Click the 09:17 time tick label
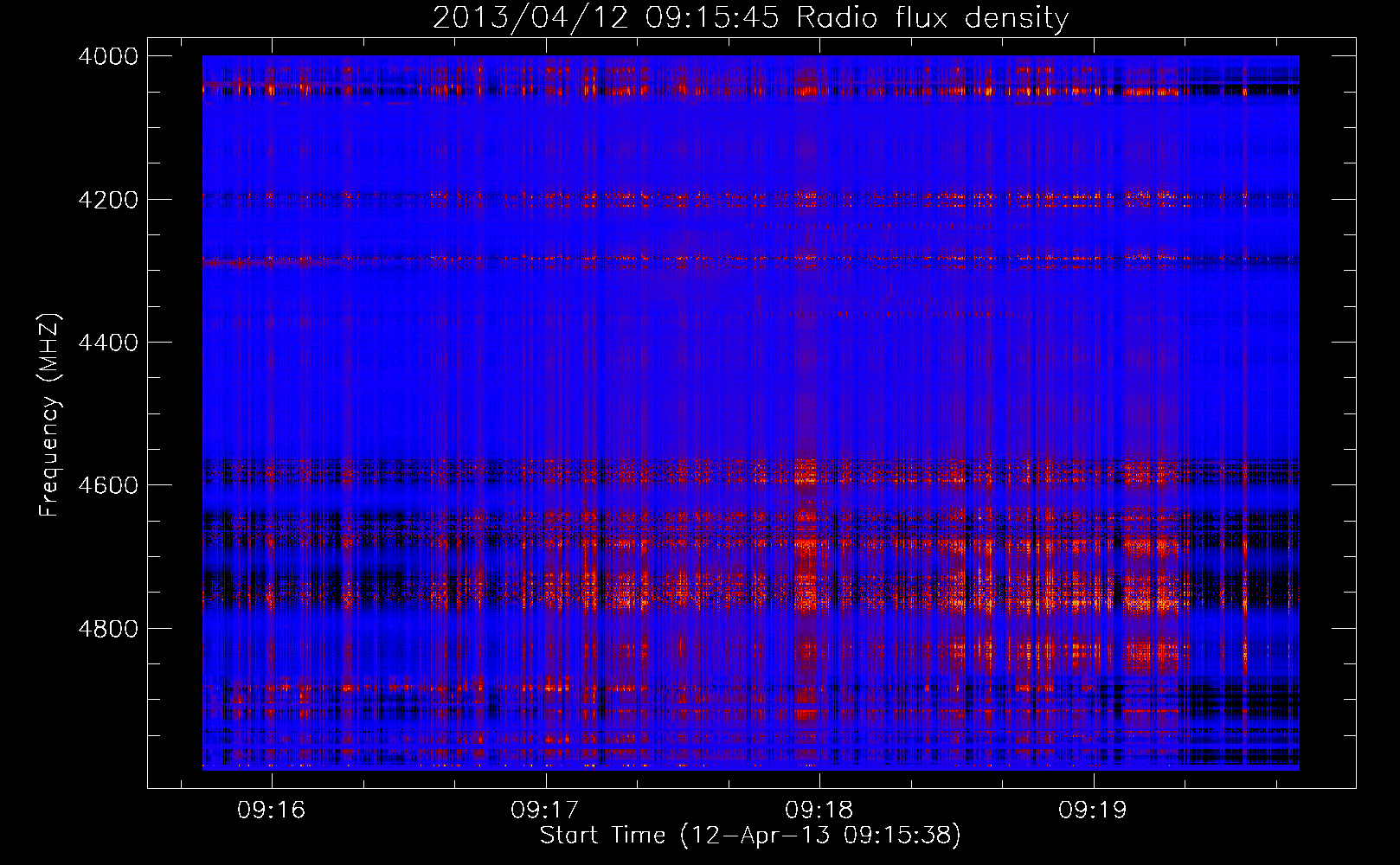 [545, 811]
